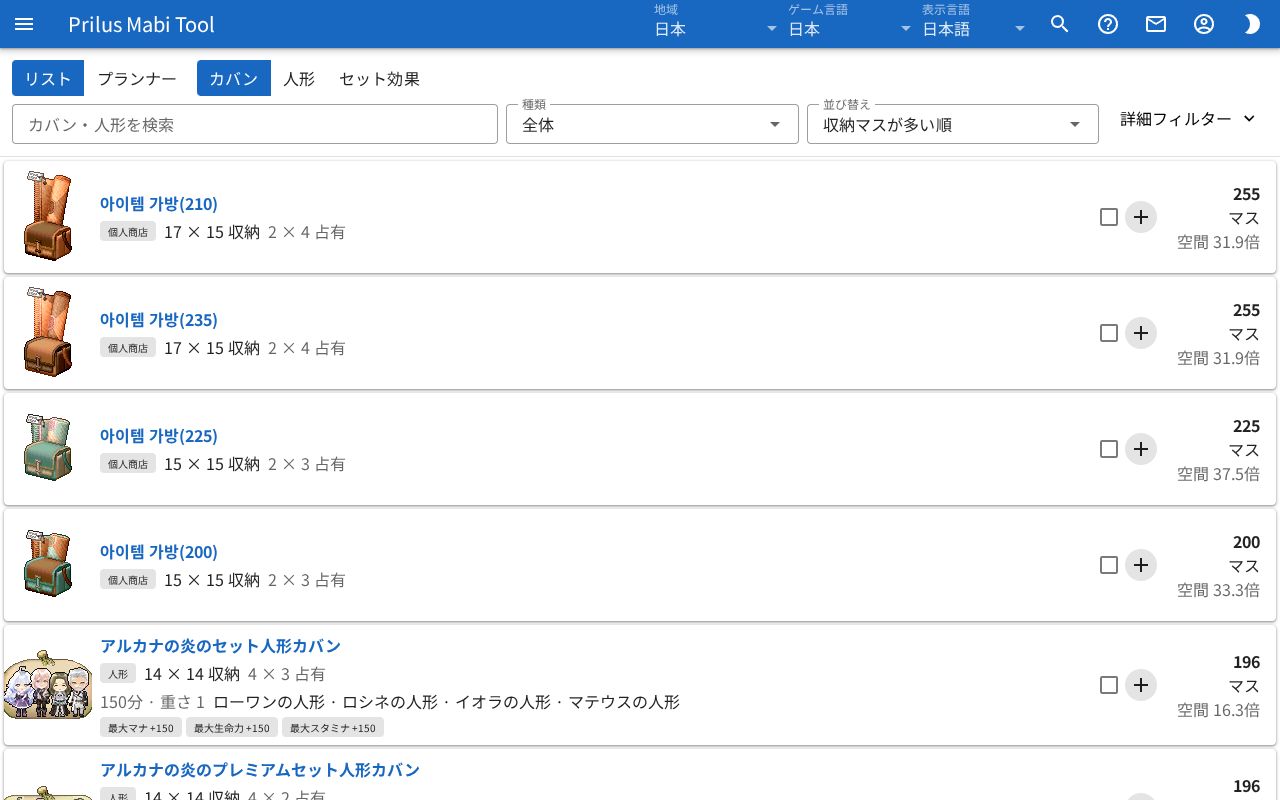Switch to the リスト tab
1280x800 pixels.
point(48,78)
